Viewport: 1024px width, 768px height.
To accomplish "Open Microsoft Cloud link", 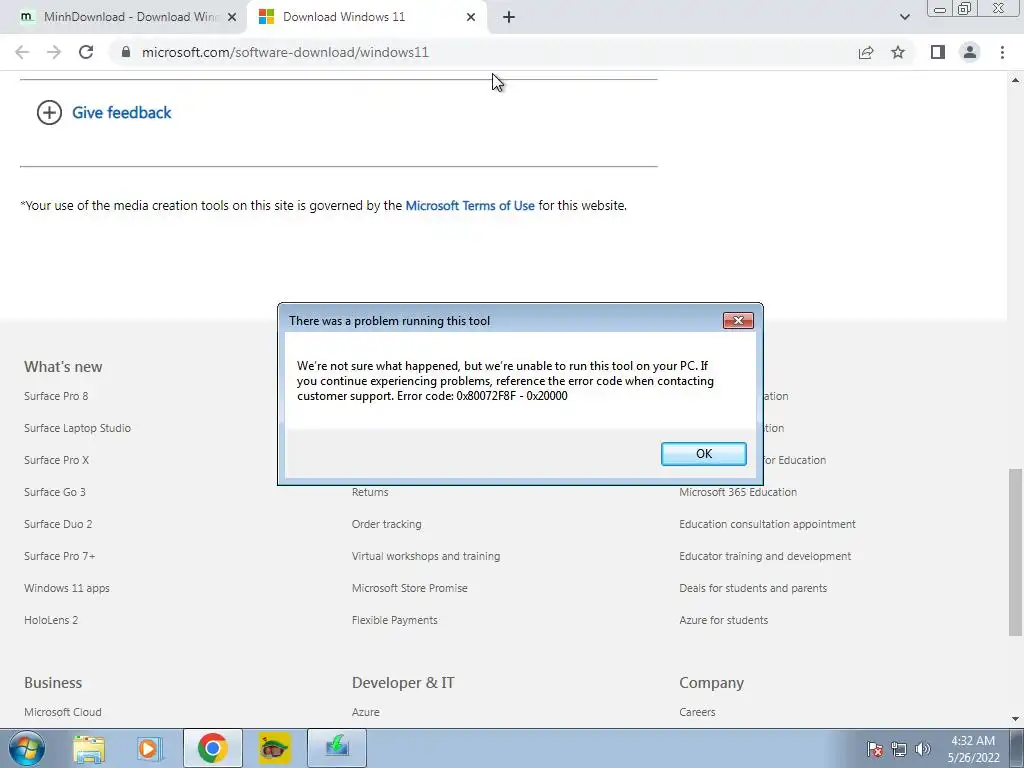I will pos(63,712).
